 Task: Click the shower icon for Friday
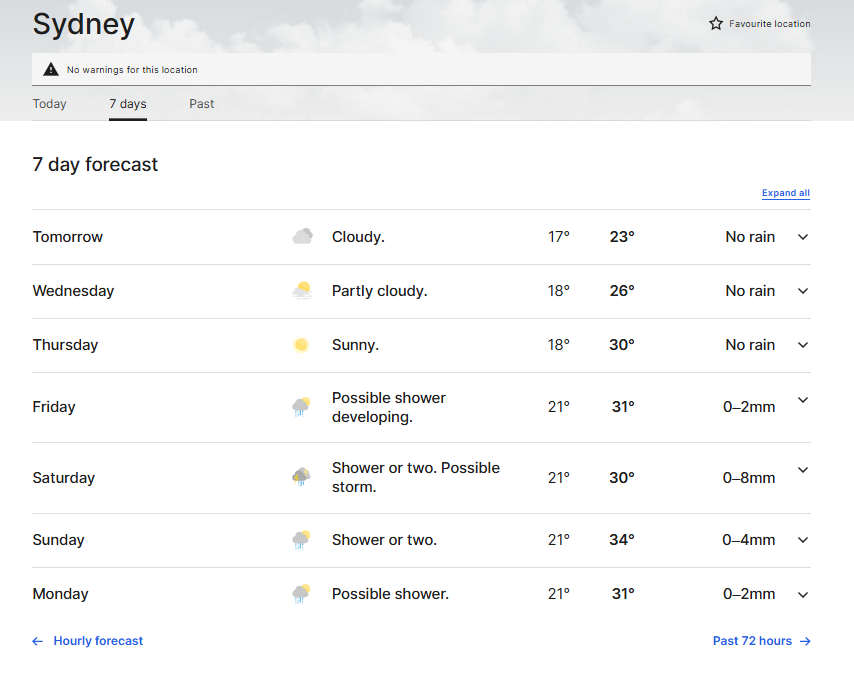(x=301, y=407)
